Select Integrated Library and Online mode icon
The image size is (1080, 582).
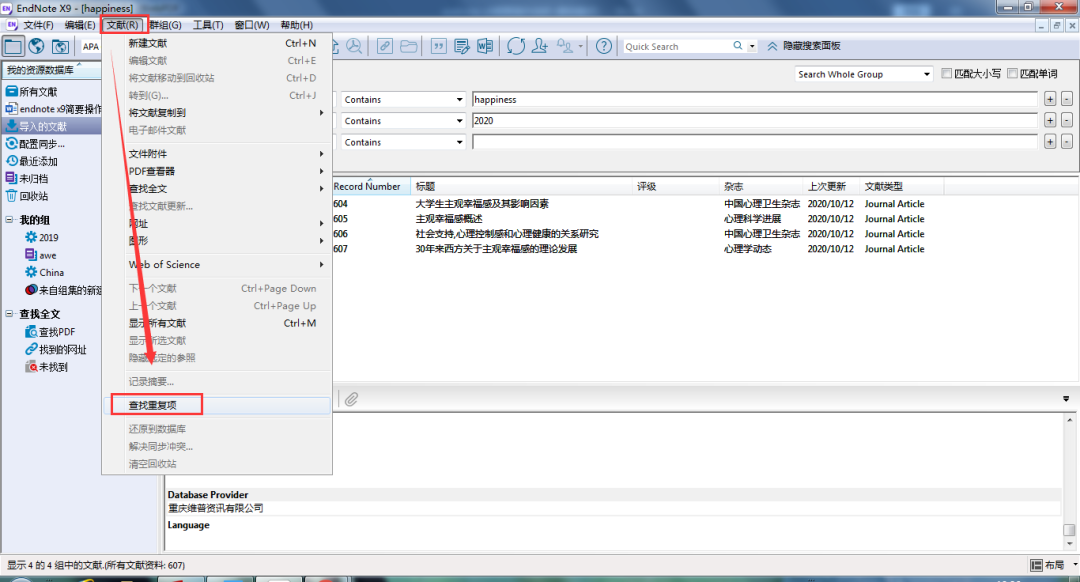(61, 46)
